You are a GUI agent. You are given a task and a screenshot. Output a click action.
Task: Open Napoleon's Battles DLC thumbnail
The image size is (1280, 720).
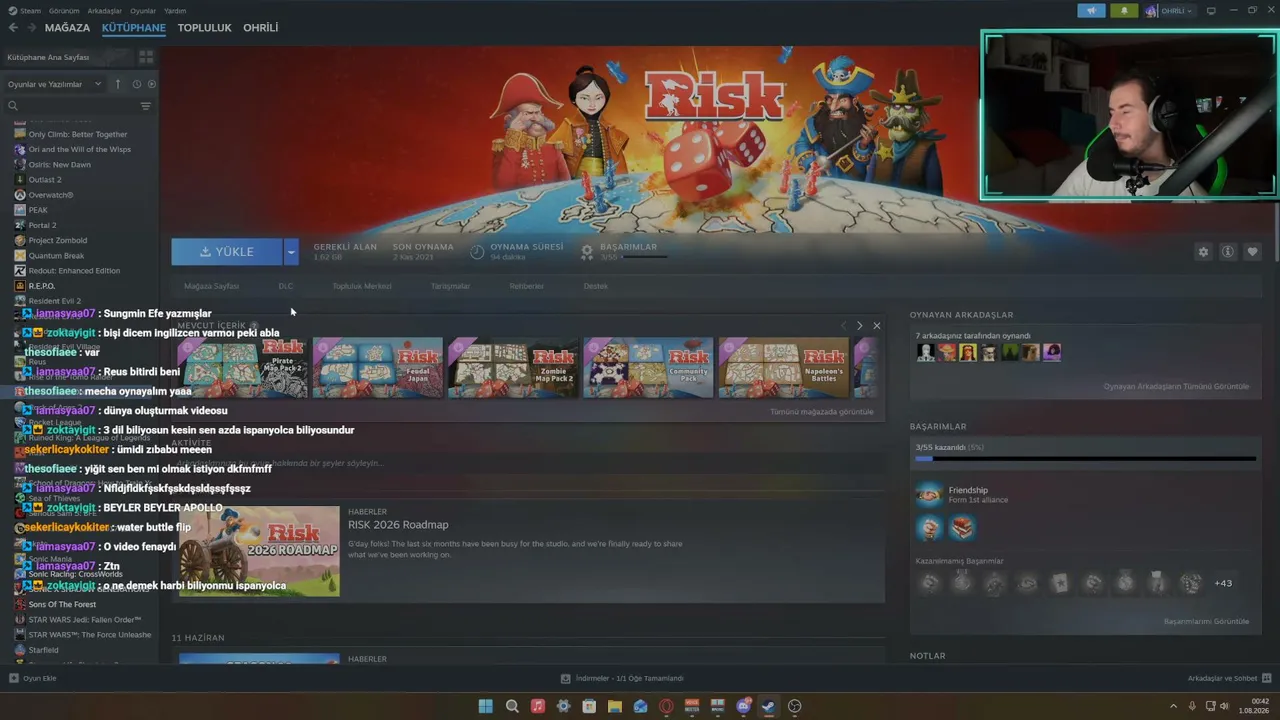coord(783,368)
